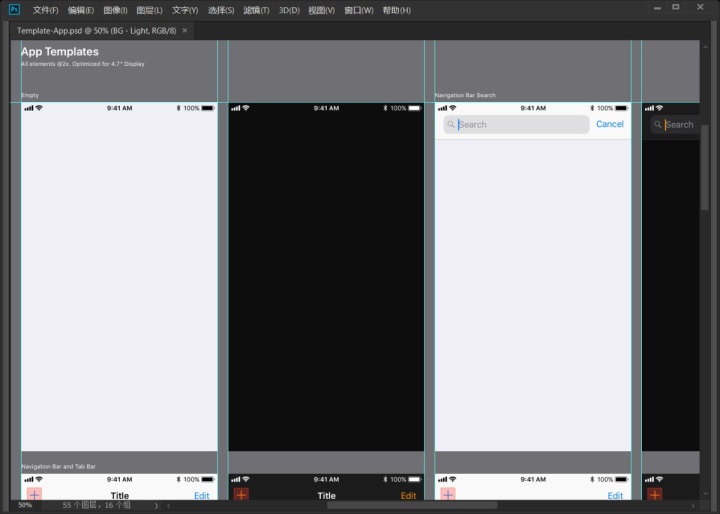The image size is (720, 514).
Task: Open the 窗口(W) menu
Action: pyautogui.click(x=359, y=10)
